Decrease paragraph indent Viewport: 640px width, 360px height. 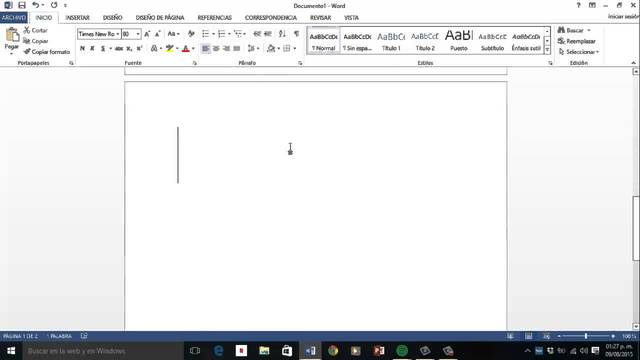click(257, 34)
